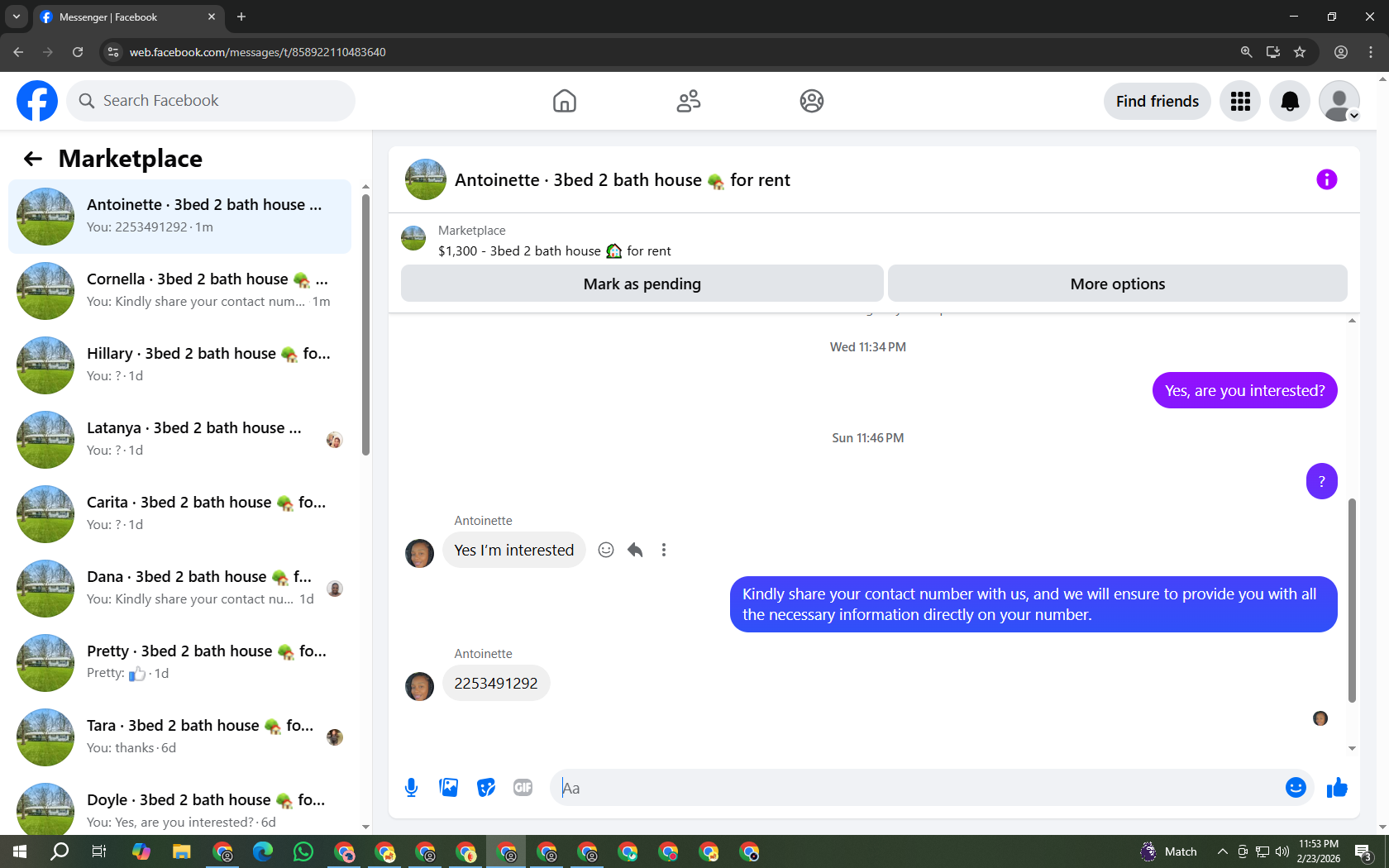Viewport: 1389px width, 868px height.
Task: Open WhatsApp from taskbar
Action: point(303,851)
